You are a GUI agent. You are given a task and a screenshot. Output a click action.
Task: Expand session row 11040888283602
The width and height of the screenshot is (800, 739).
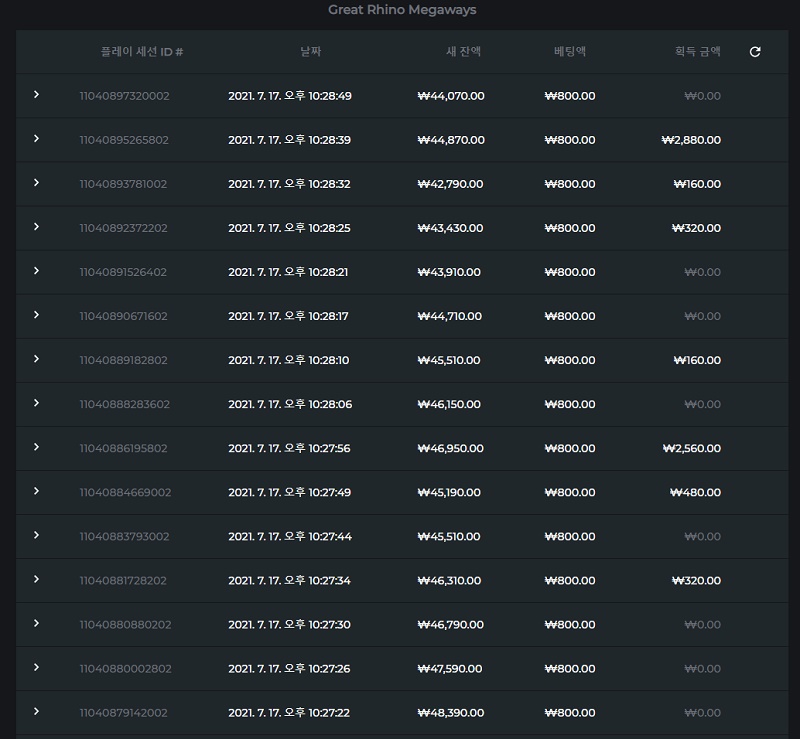[36, 403]
